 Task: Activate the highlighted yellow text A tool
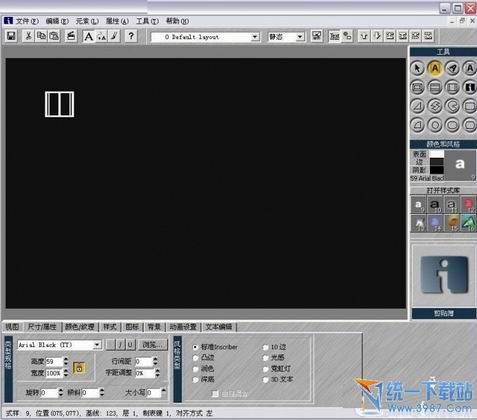pos(435,68)
